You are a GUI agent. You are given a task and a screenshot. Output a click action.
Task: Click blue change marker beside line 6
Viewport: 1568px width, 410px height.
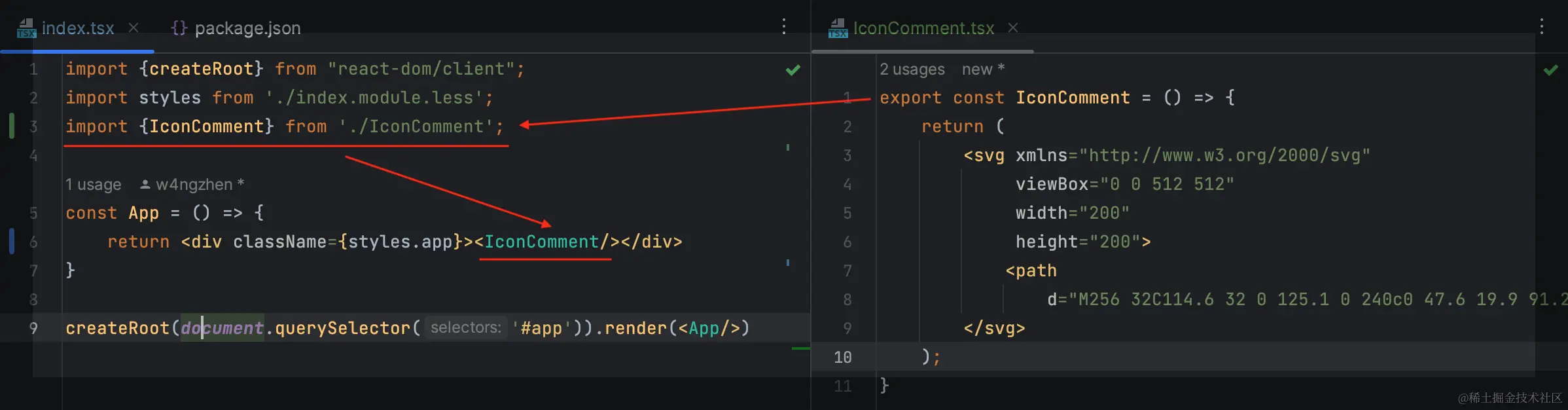coord(12,241)
